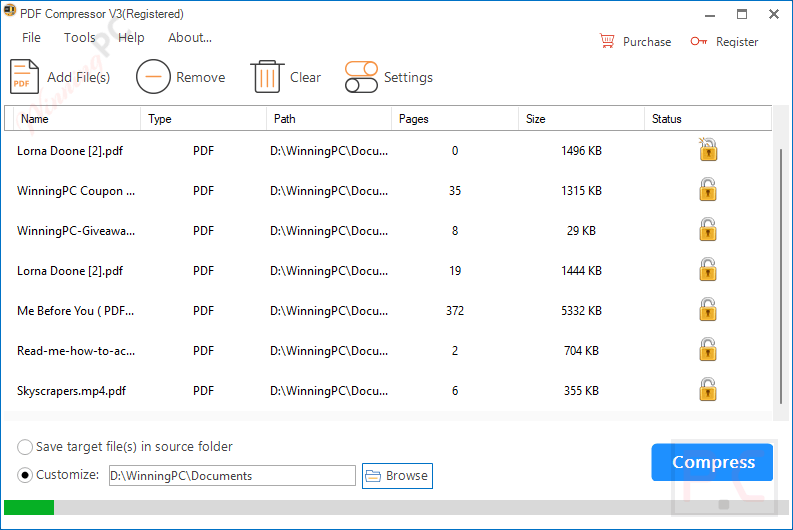Click the lock icon for Skyscrapers.mp4.pdf row
The image size is (793, 530).
tap(708, 389)
